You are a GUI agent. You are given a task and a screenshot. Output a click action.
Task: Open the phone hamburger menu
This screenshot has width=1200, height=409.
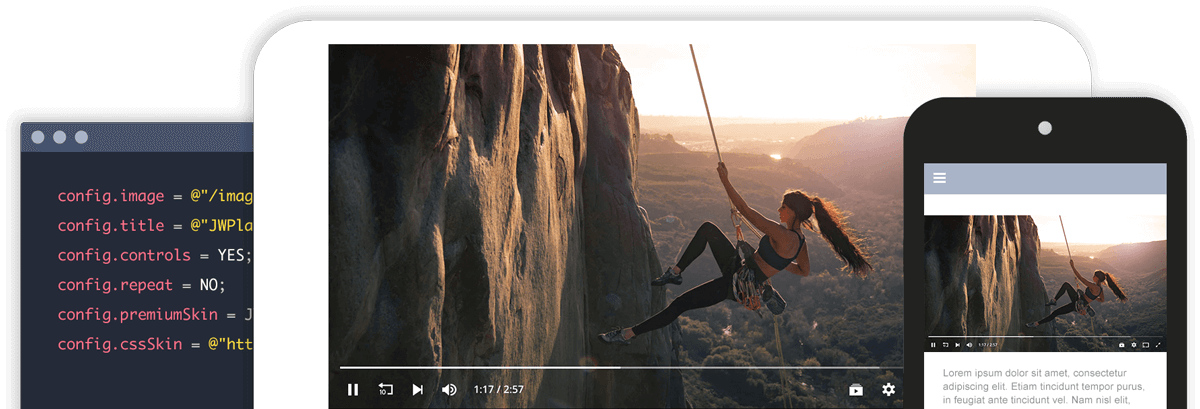[x=939, y=178]
